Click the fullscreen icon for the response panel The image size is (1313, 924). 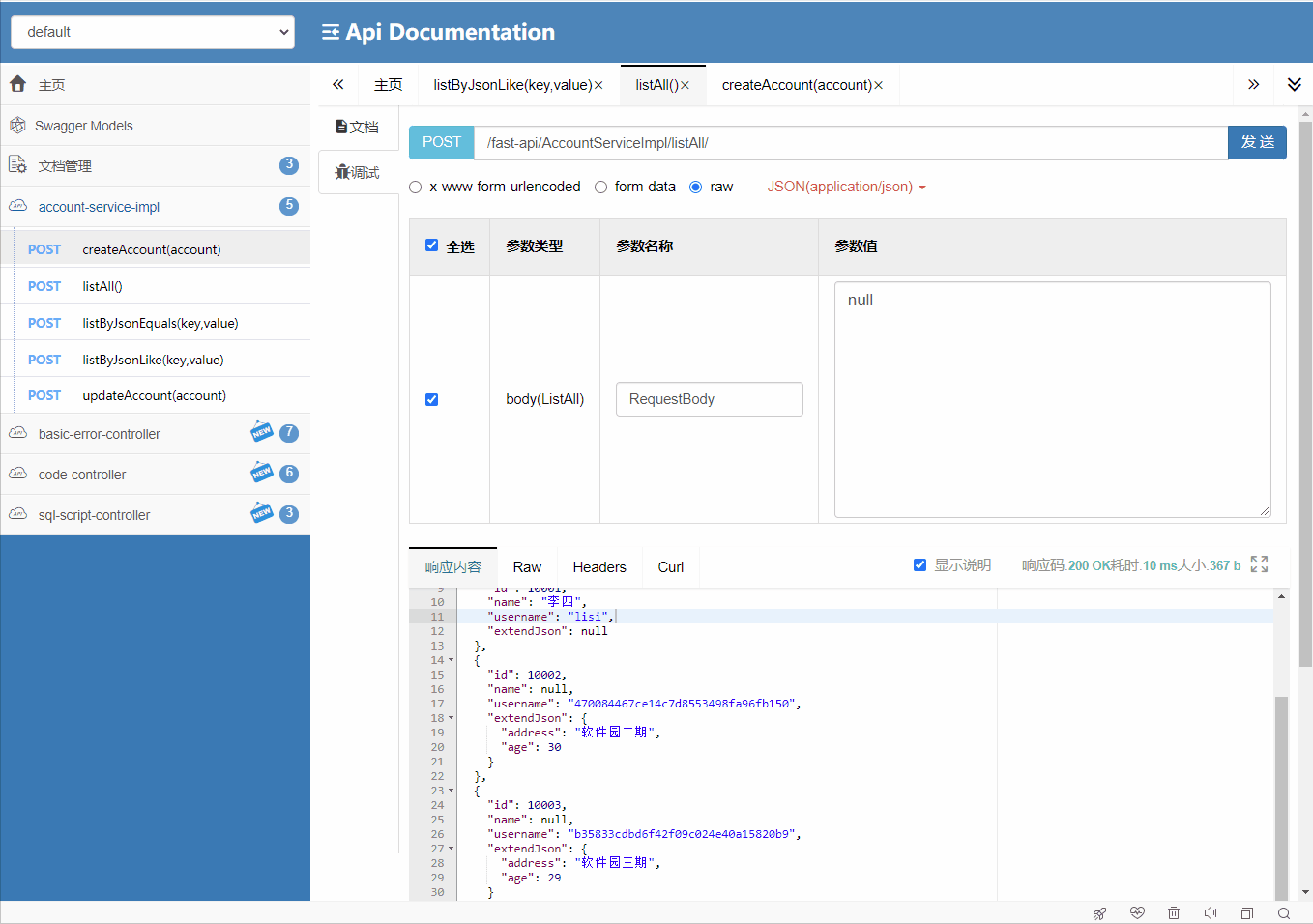coord(1259,564)
